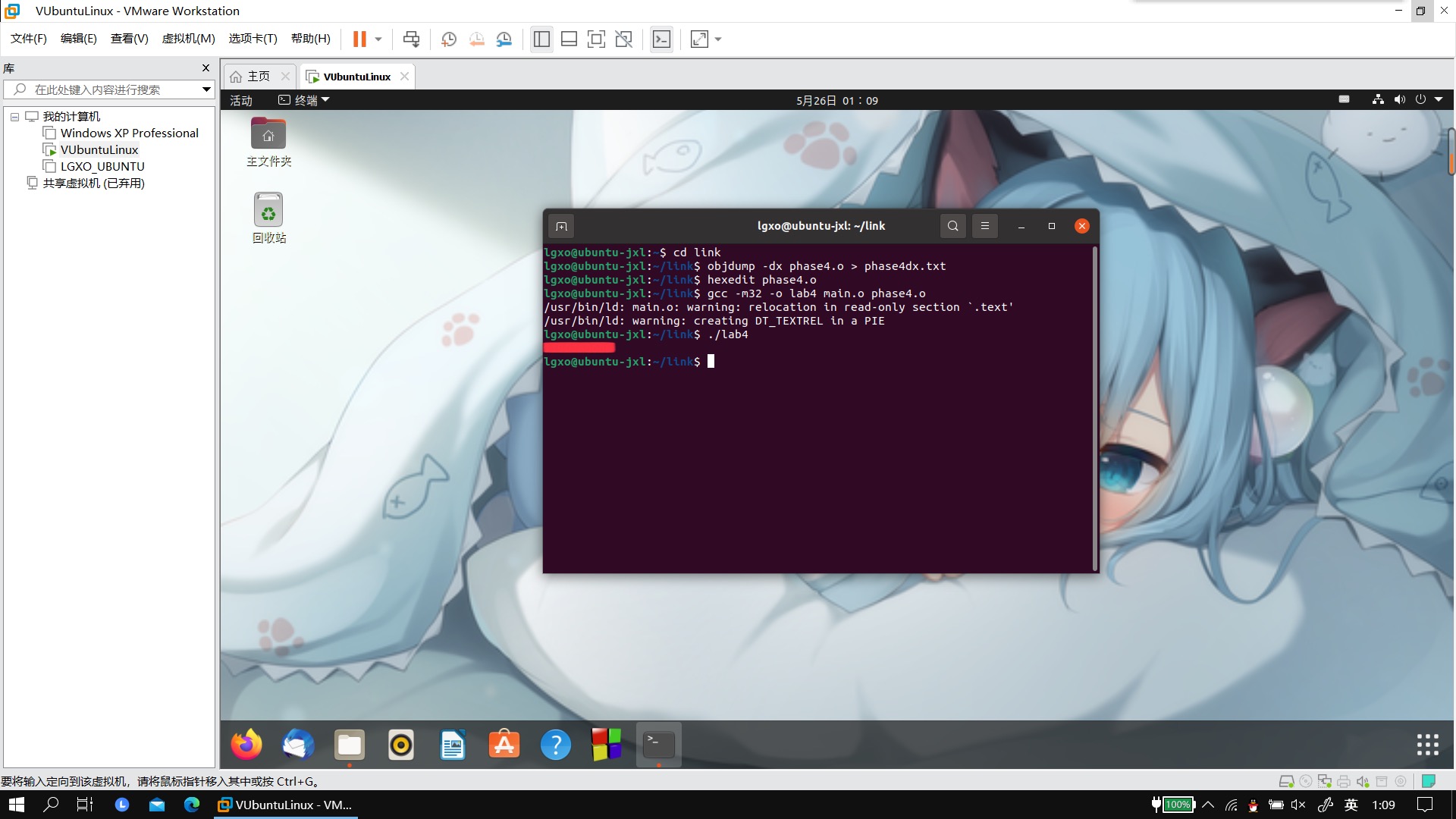Screen dimensions: 1456x819
Task: Toggle the library sidebar view
Action: point(541,39)
